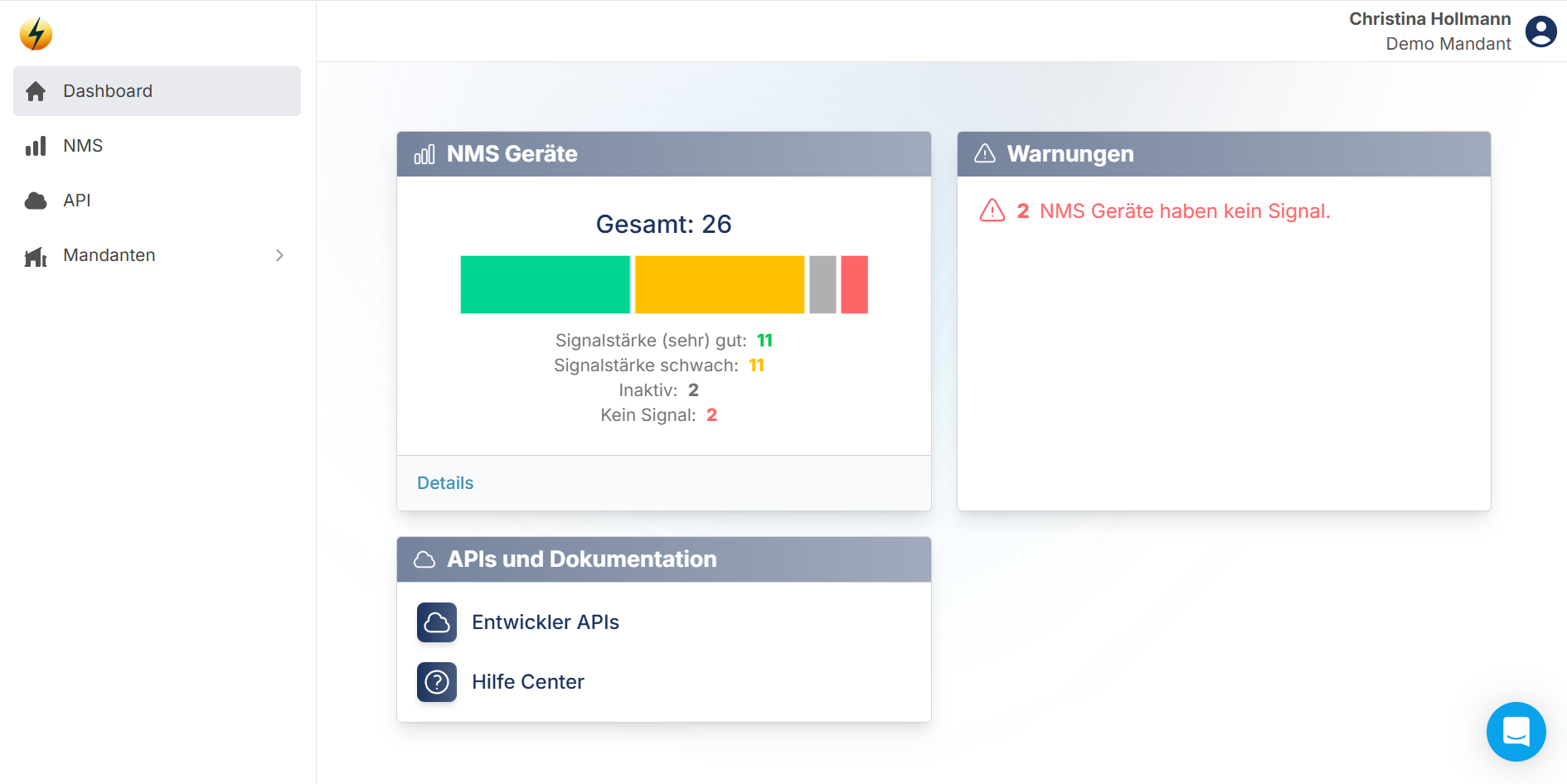The height and width of the screenshot is (784, 1567).
Task: Click the Mandanten building icon
Action: (x=36, y=256)
